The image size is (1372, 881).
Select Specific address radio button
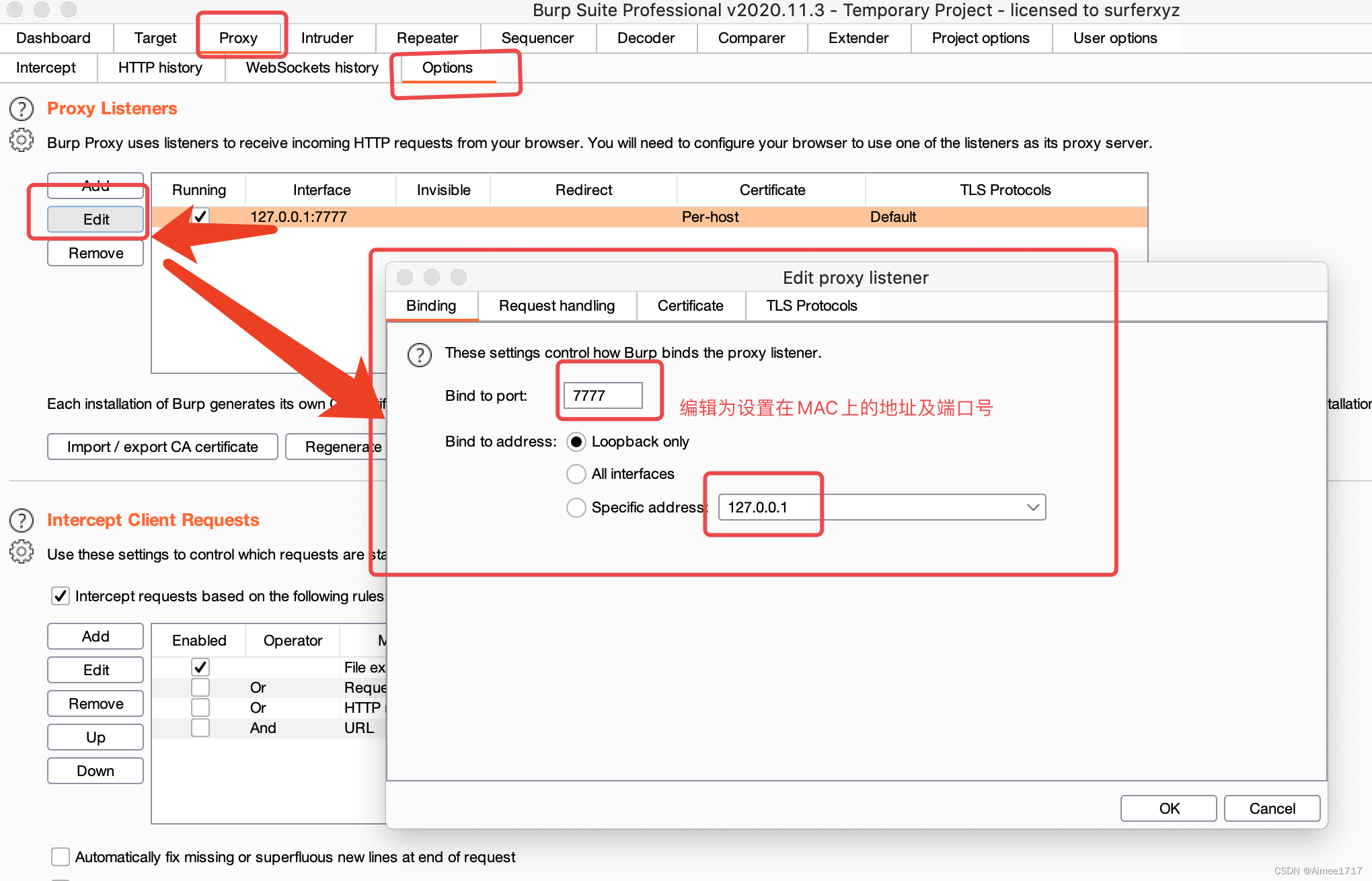coord(576,507)
